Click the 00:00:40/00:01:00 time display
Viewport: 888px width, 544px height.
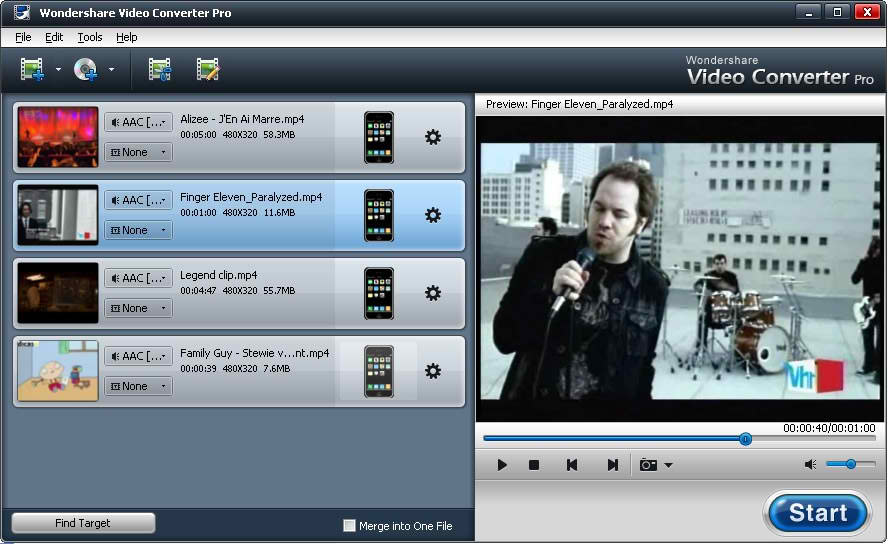coord(829,429)
